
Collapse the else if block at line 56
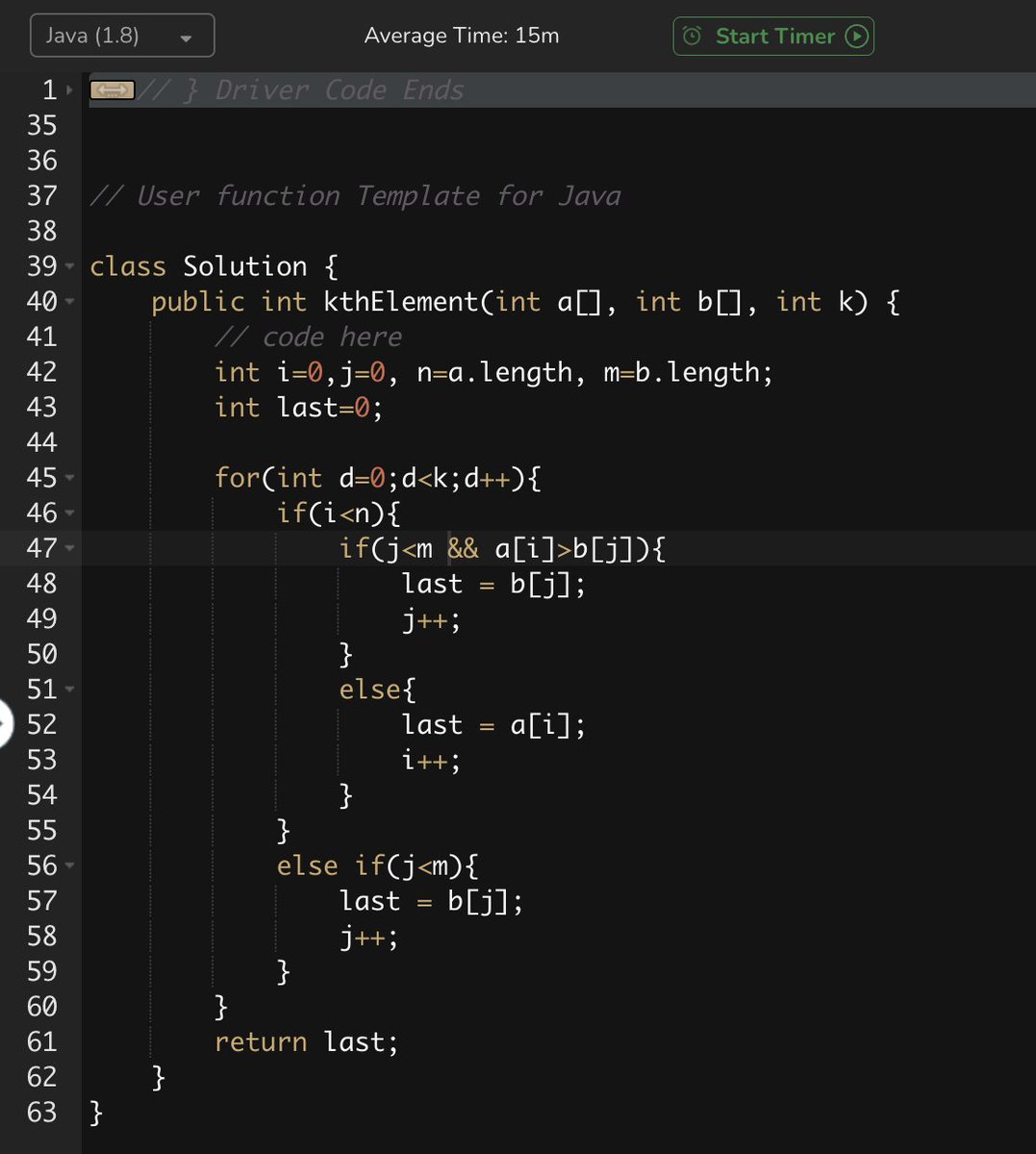pyautogui.click(x=70, y=865)
